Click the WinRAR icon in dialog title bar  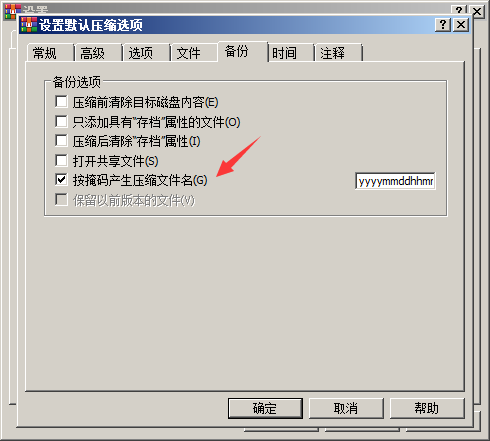point(29,25)
